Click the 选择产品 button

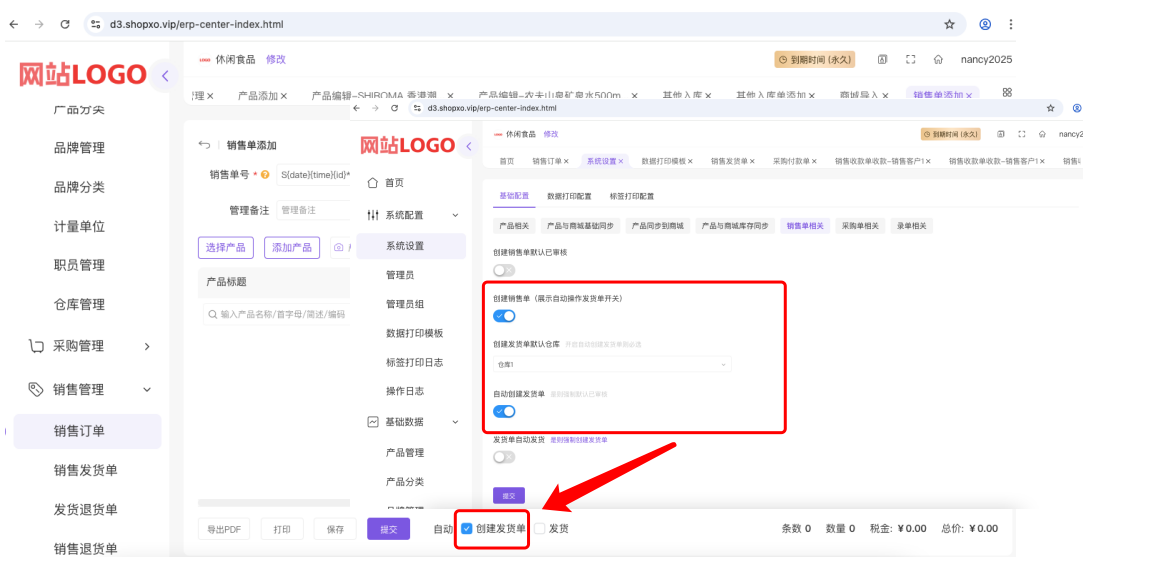coord(225,248)
